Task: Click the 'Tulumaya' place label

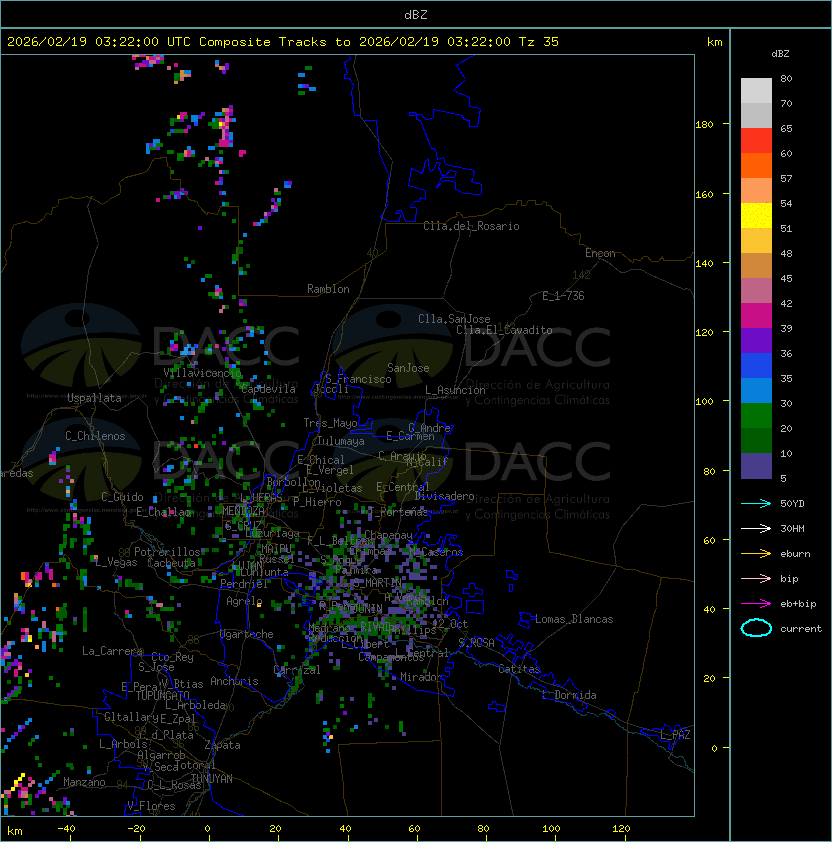Action: [x=341, y=441]
